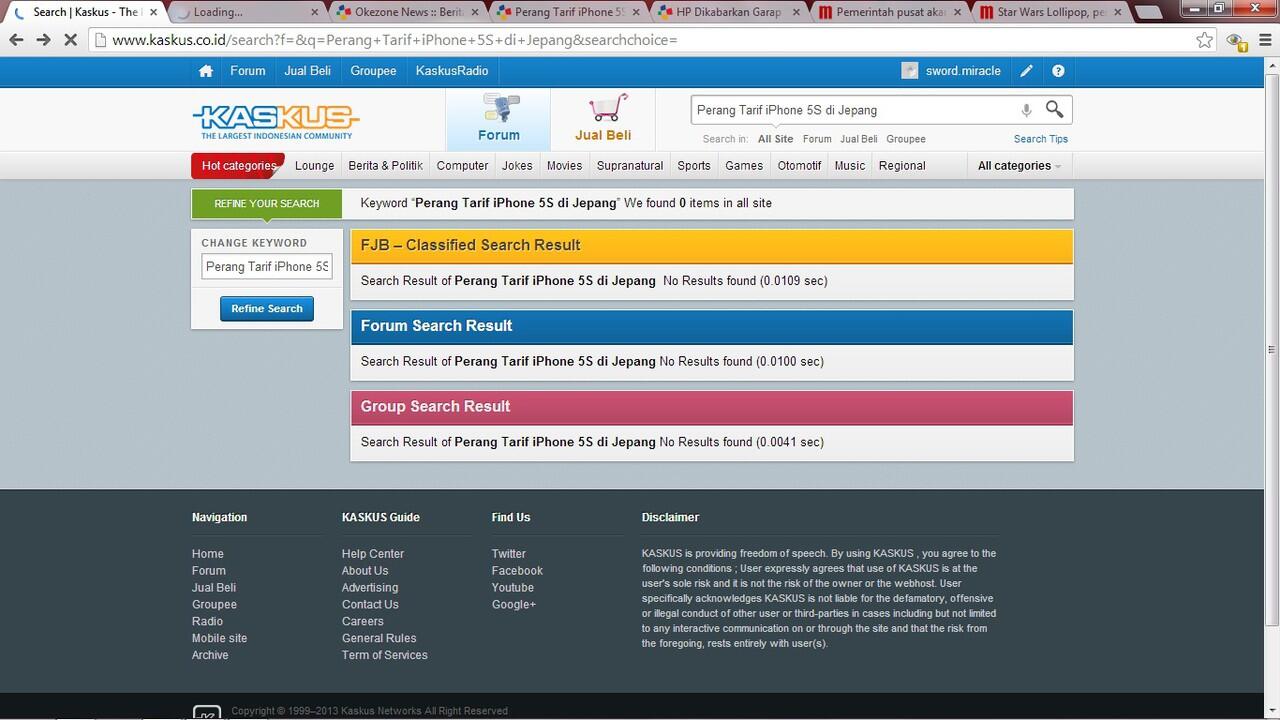Focus the Change Keyword input field
This screenshot has width=1280, height=720.
pyautogui.click(x=267, y=267)
